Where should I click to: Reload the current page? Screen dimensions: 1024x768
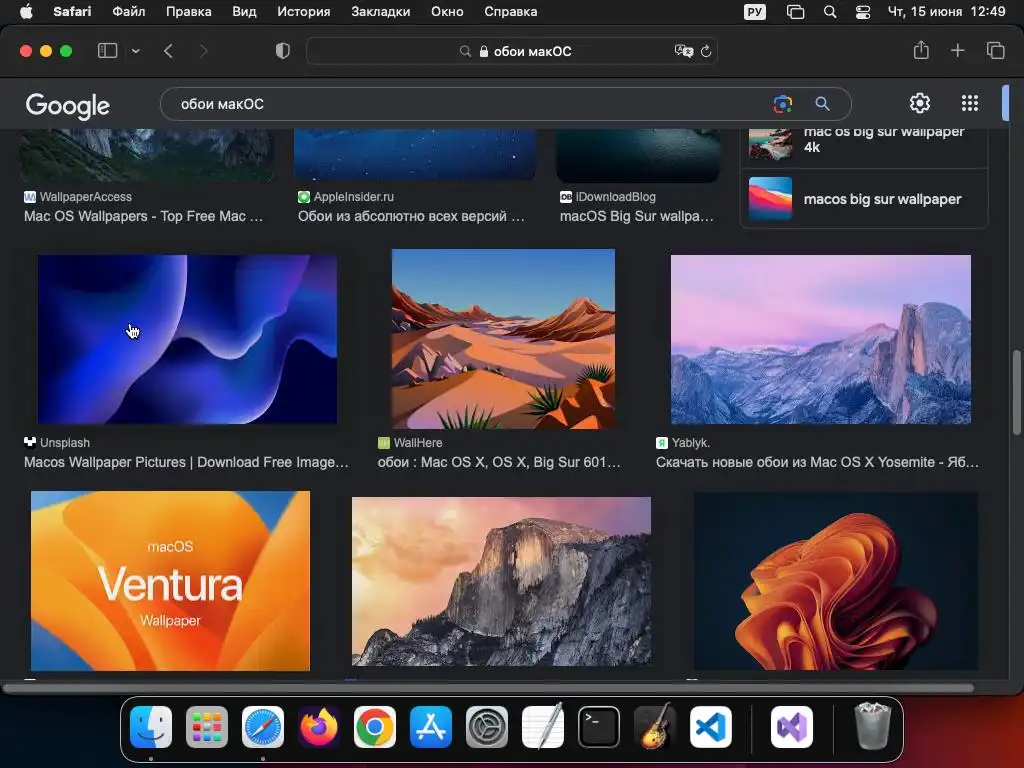point(706,52)
